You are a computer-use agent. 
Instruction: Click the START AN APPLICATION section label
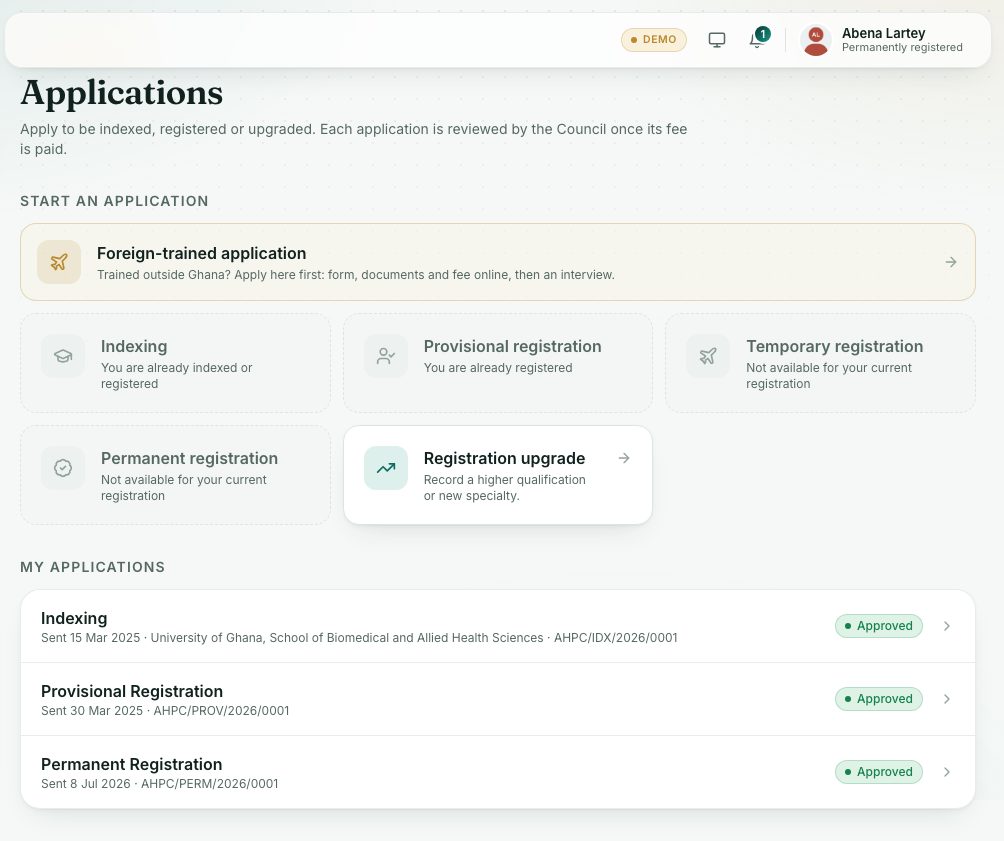point(114,201)
